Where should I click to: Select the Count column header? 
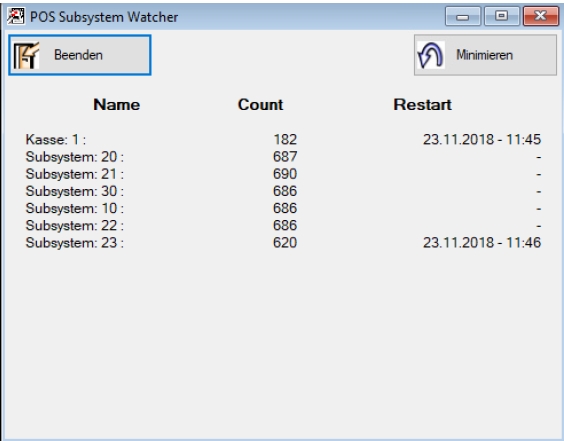[260, 105]
